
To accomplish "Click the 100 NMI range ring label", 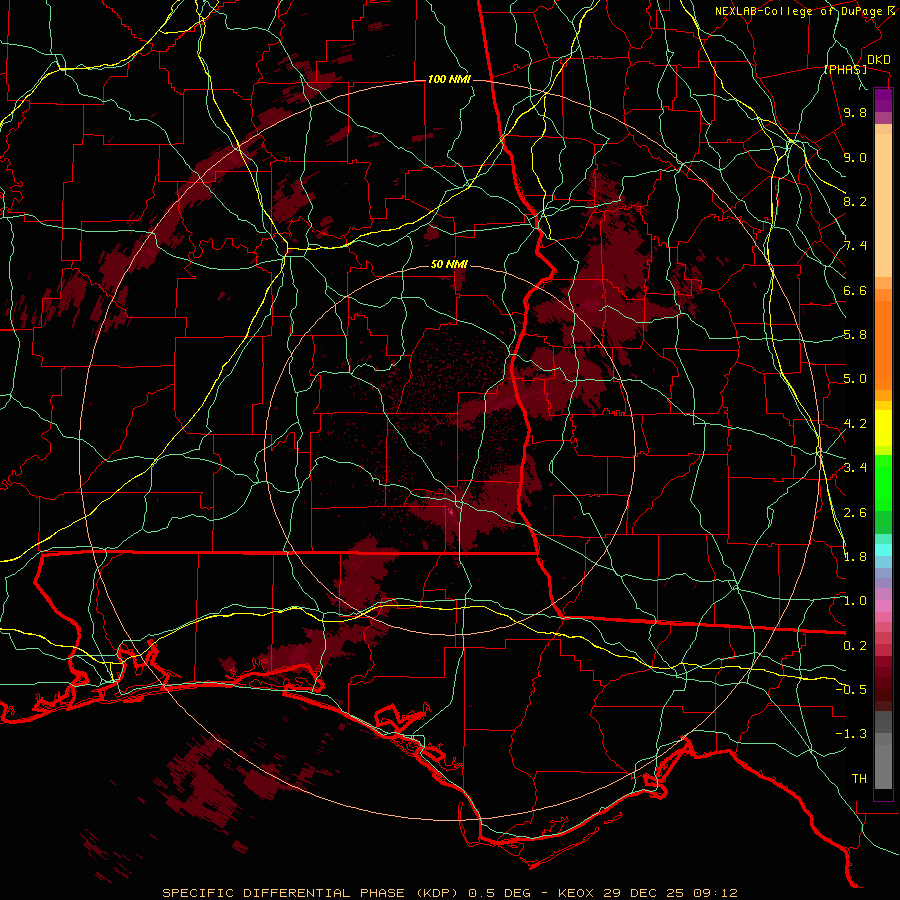I will [x=449, y=79].
